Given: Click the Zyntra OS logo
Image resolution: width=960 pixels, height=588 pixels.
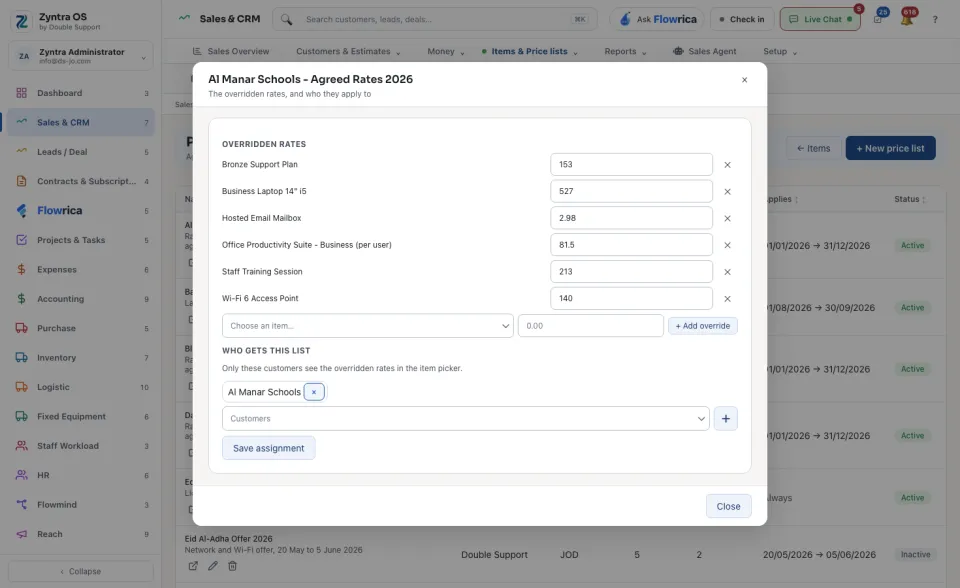Looking at the screenshot, I should [21, 21].
